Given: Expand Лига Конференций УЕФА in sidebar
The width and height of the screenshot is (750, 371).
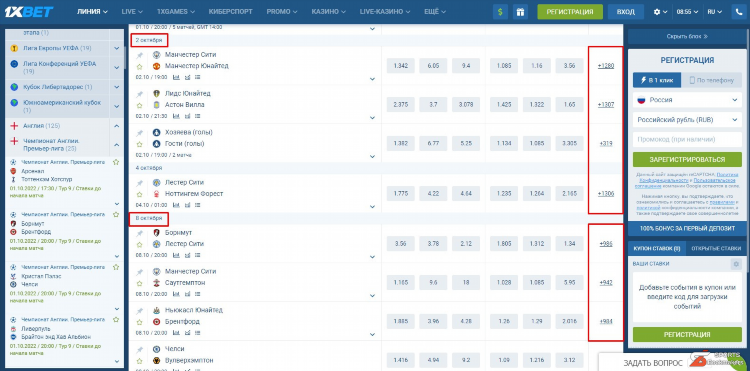Looking at the screenshot, I should (x=116, y=67).
